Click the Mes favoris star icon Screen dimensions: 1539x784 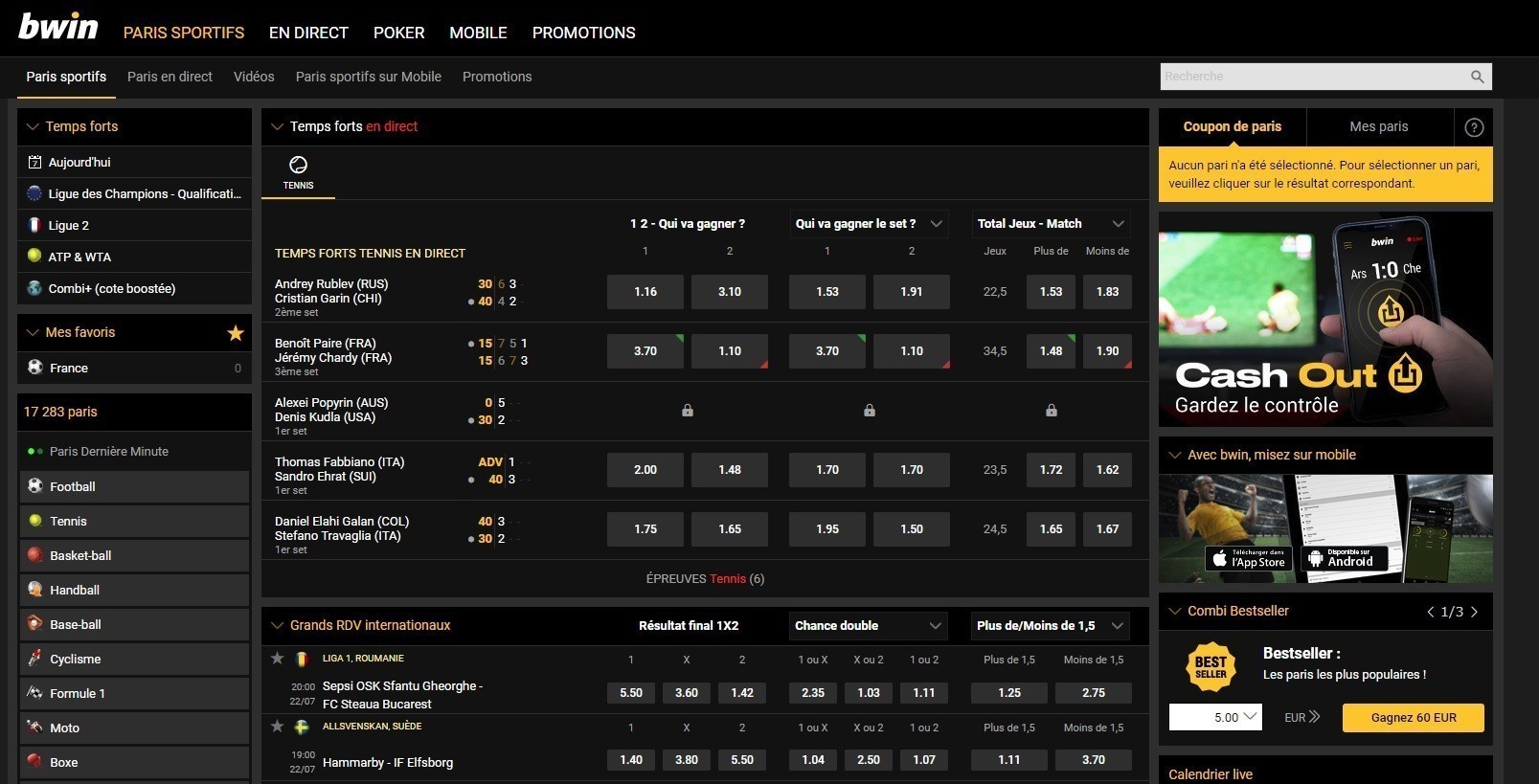236,333
